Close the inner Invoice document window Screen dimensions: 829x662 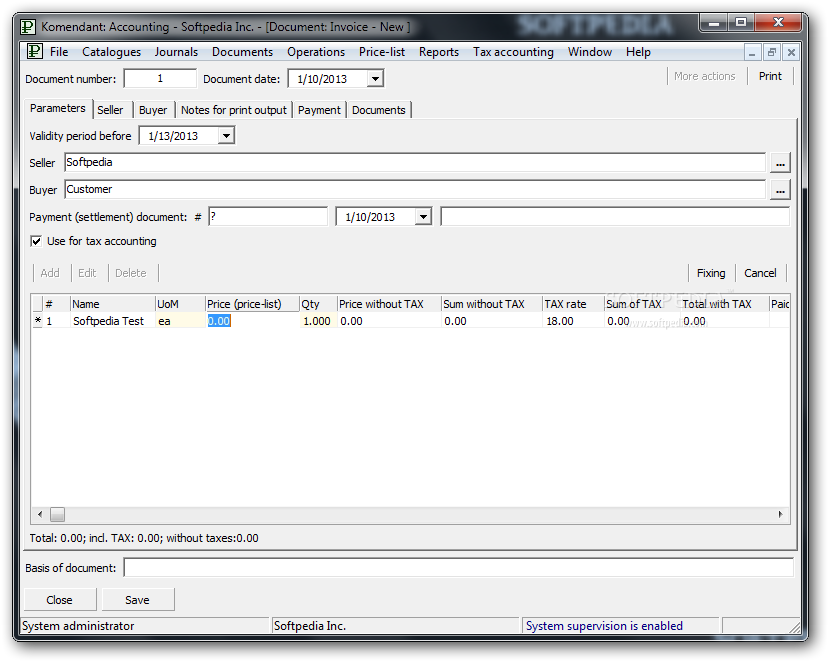point(791,52)
